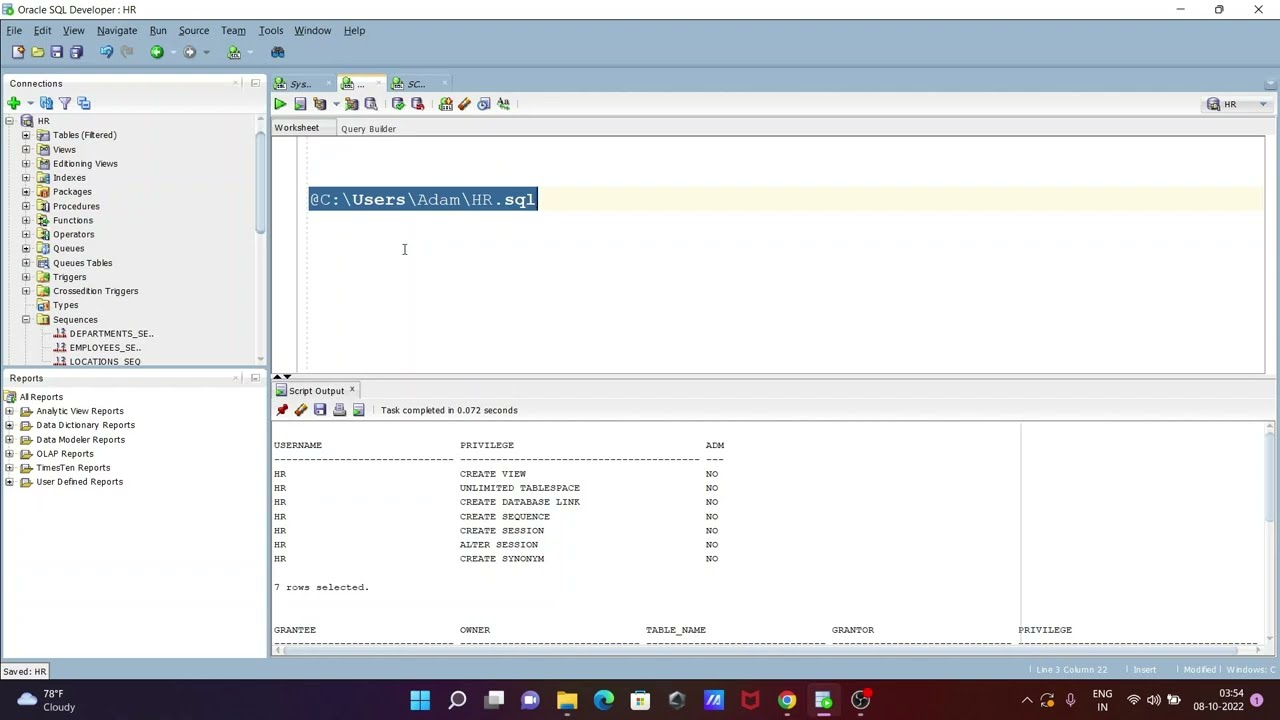
Task: Click the New file icon in main toolbar
Action: [x=18, y=52]
